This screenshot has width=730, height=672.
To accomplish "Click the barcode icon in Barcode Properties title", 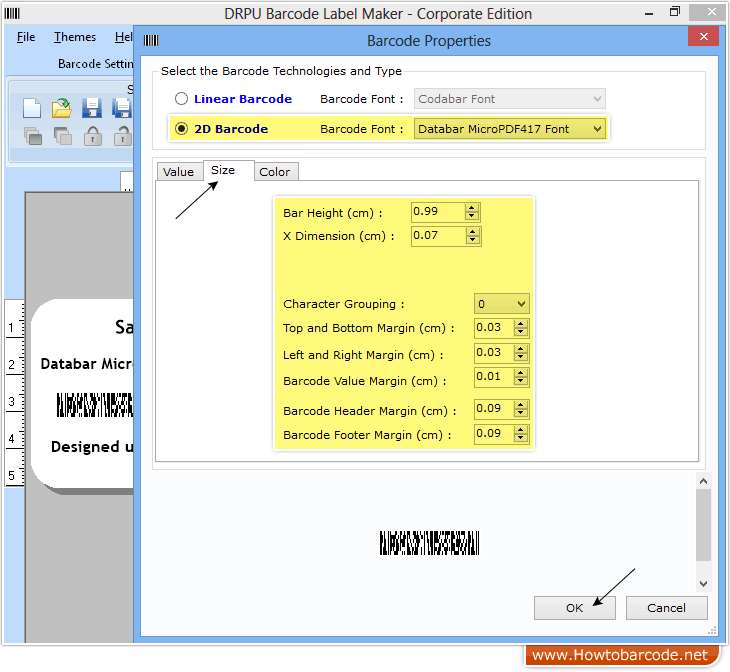I will 151,41.
